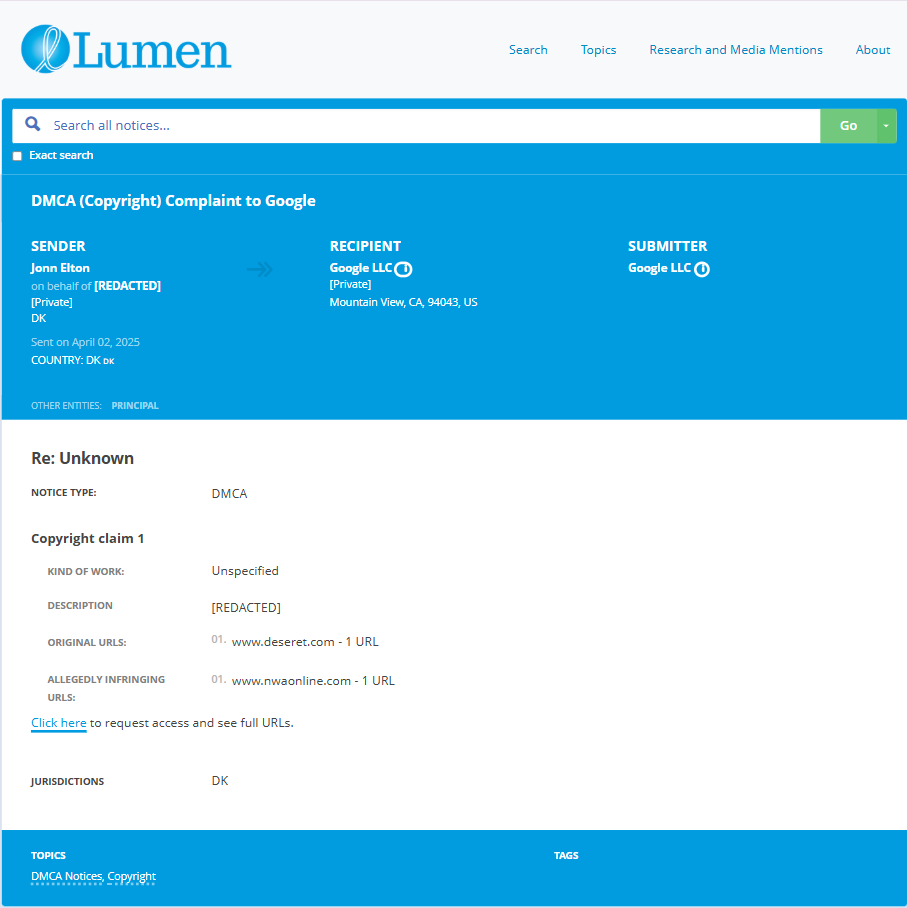Click the sender name Jonn Elton
This screenshot has width=907, height=908.
[60, 268]
